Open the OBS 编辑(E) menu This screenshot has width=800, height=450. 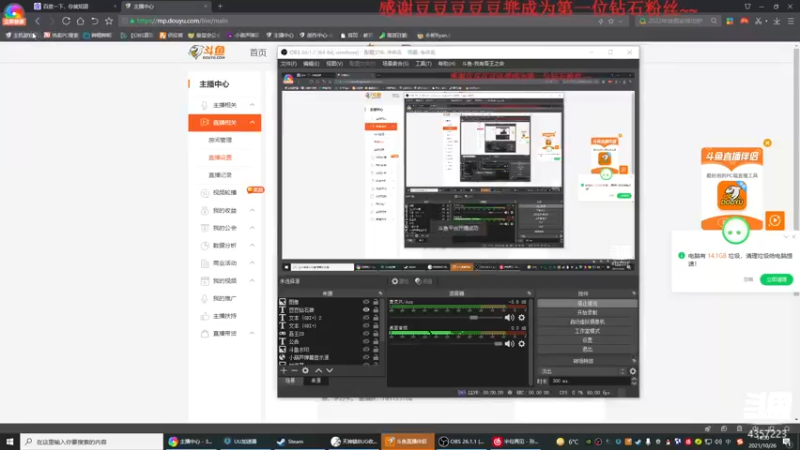pos(311,64)
